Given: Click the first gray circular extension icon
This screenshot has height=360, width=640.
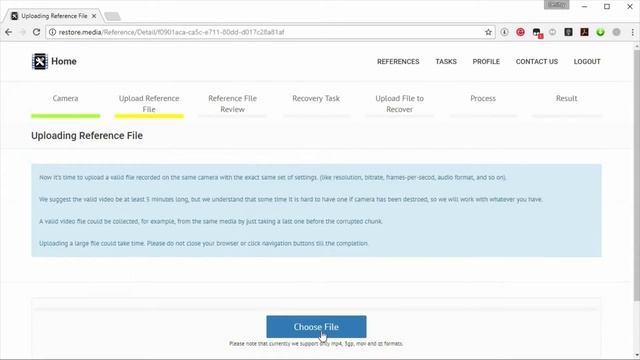Looking at the screenshot, I should pyautogui.click(x=504, y=32).
